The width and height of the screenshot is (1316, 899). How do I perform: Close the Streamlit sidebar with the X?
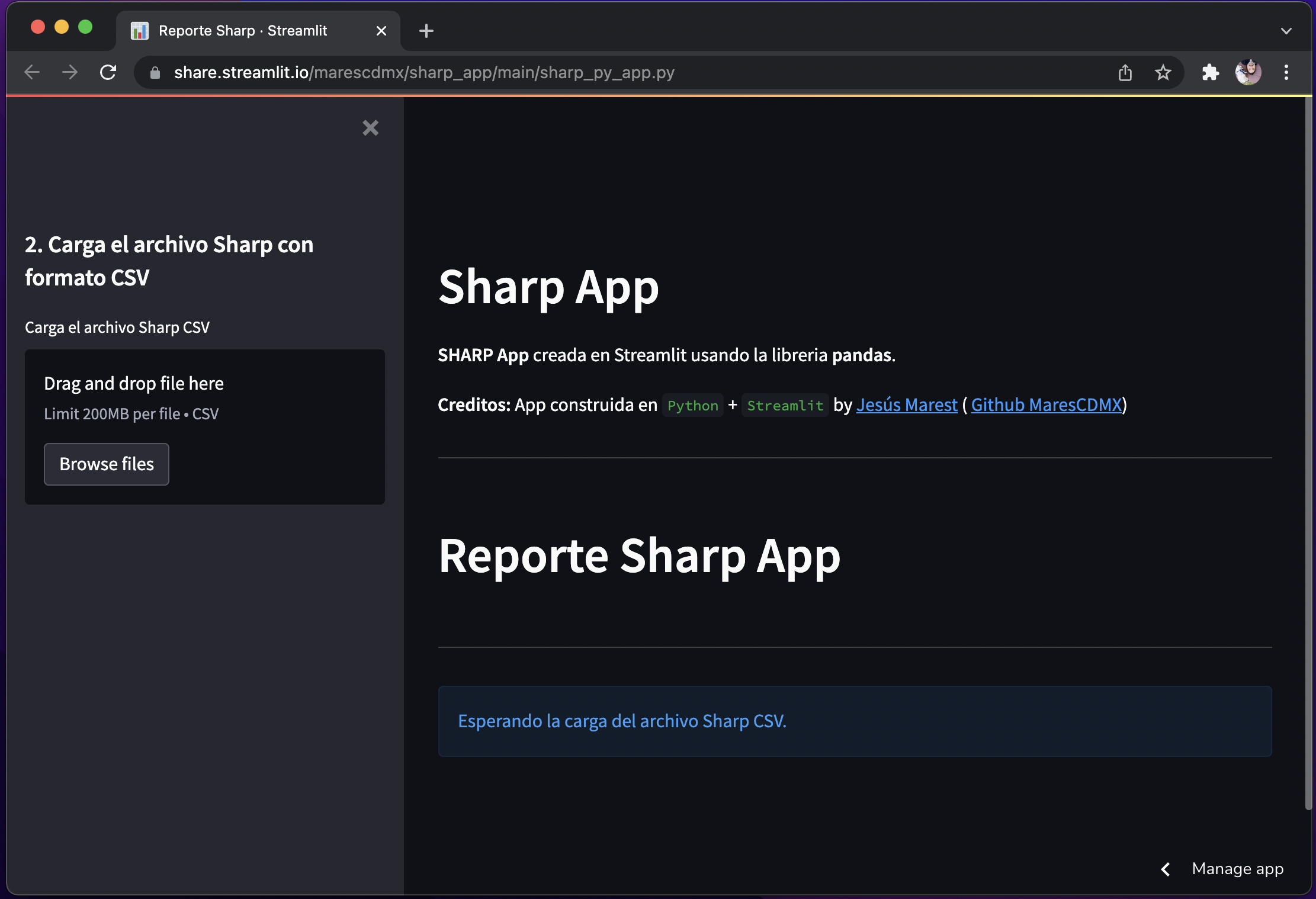tap(370, 128)
